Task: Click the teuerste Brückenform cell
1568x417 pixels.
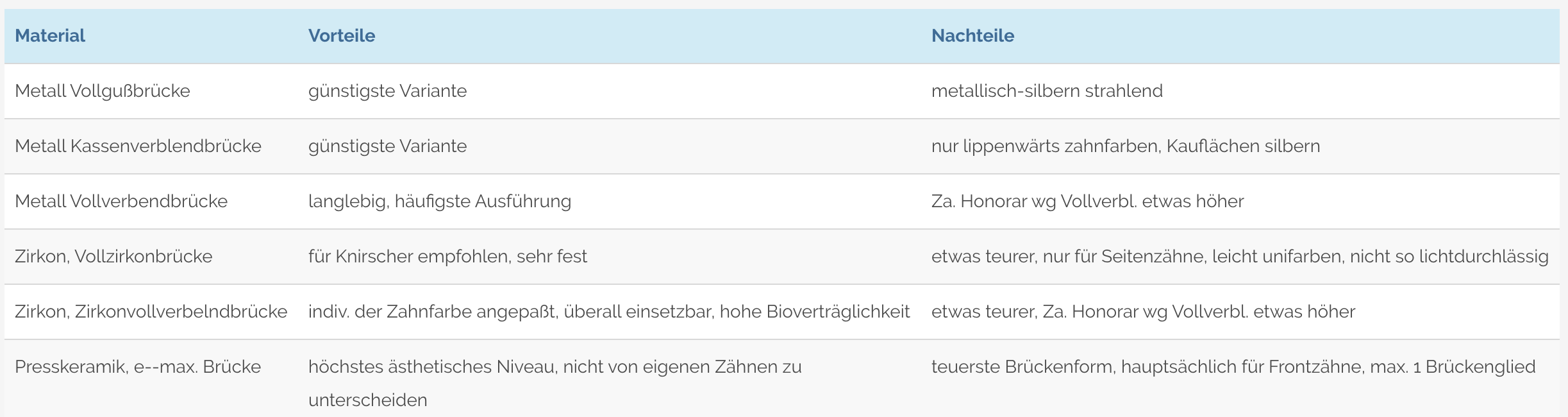Action: [1233, 367]
